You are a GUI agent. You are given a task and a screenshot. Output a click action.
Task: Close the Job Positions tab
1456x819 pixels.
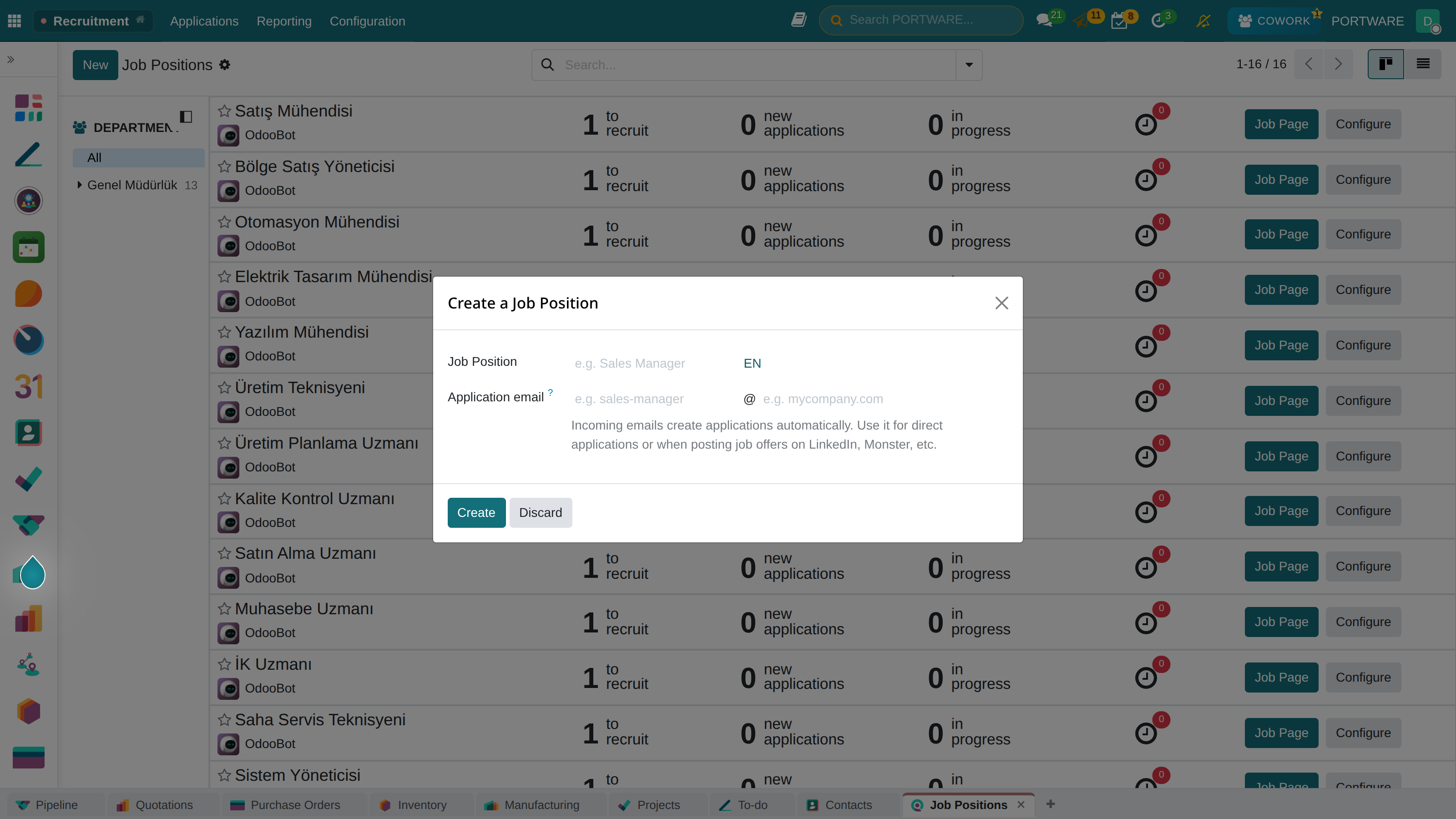coord(1021,804)
